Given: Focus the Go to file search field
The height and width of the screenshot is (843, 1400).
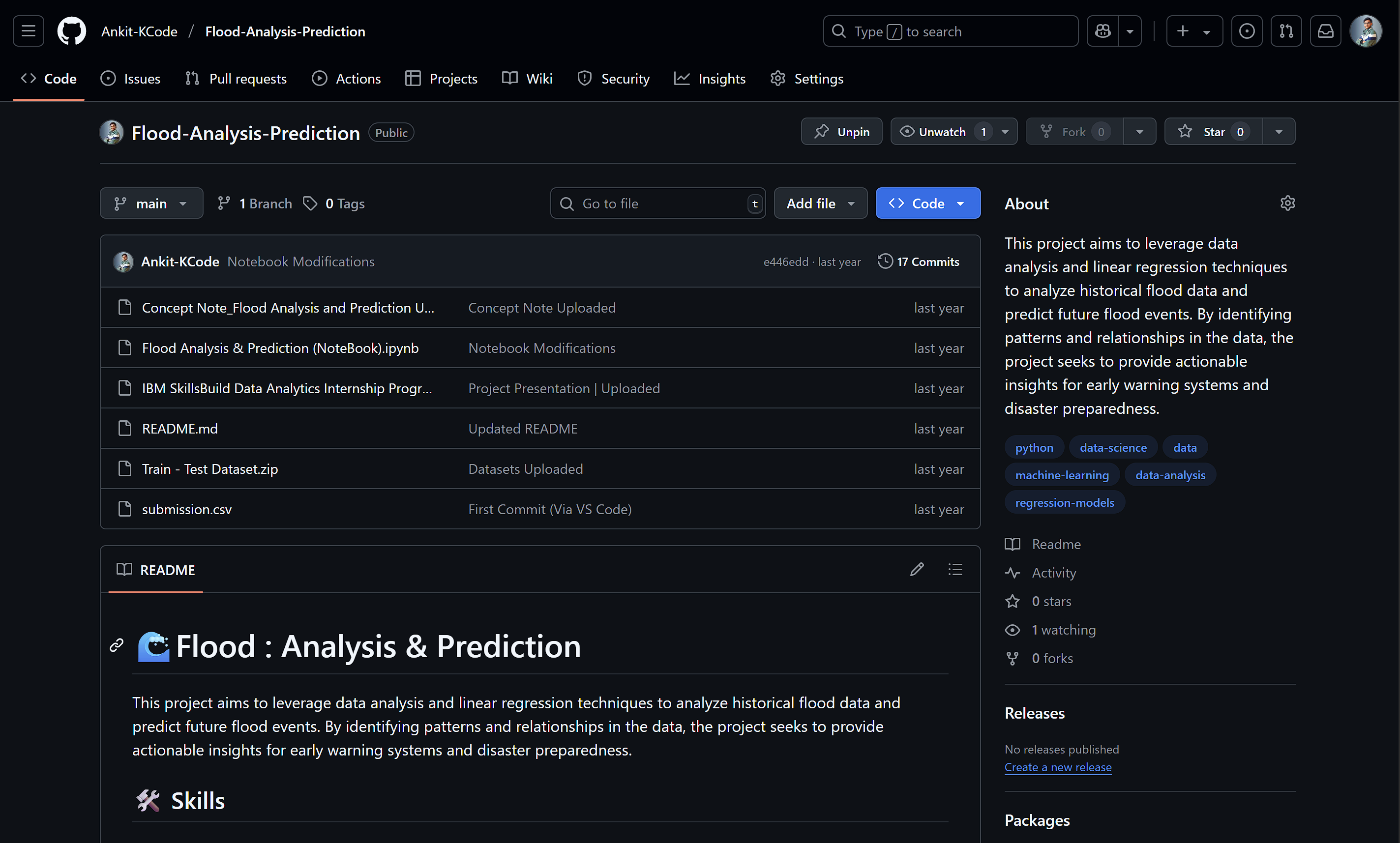Looking at the screenshot, I should click(658, 203).
